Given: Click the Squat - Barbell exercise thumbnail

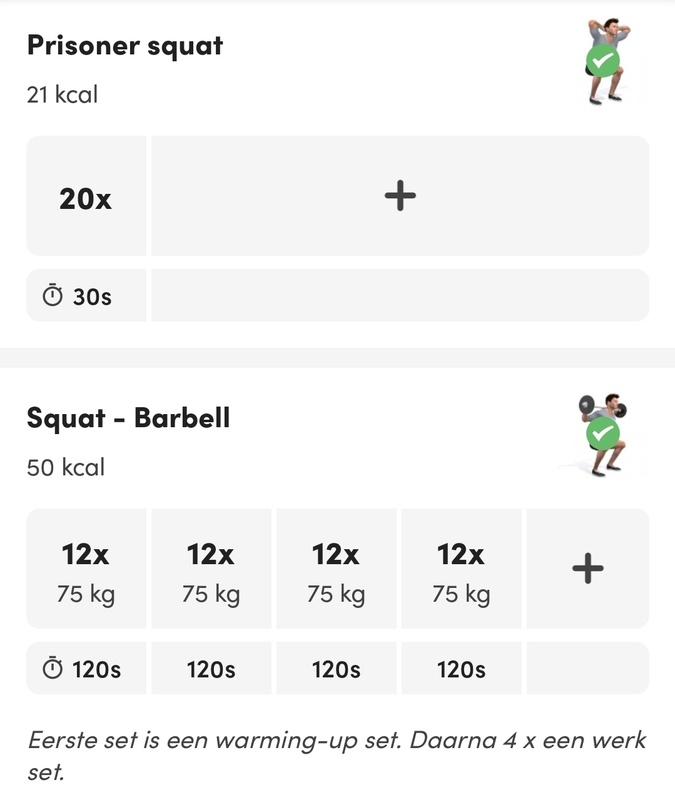Looking at the screenshot, I should pos(603,432).
